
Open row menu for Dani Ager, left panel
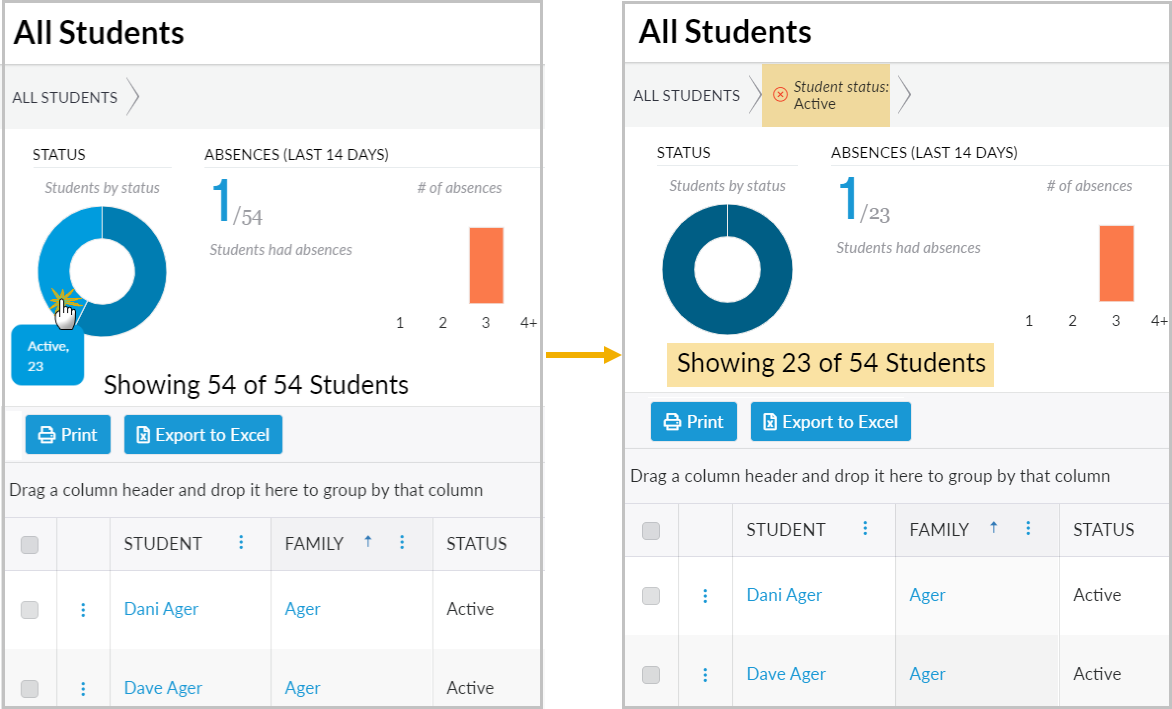click(x=83, y=609)
